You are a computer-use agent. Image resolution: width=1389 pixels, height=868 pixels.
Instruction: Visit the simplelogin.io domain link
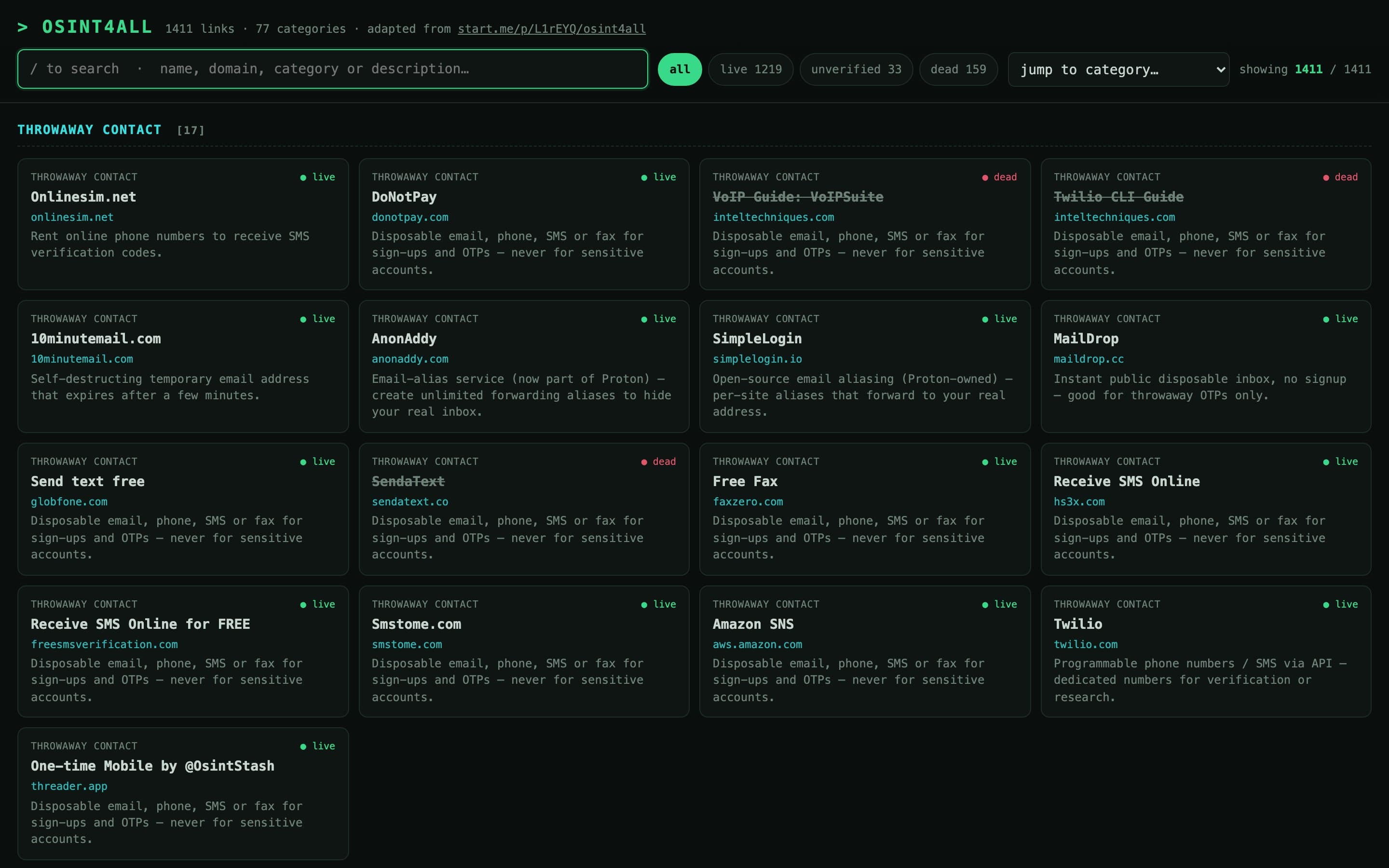click(757, 359)
